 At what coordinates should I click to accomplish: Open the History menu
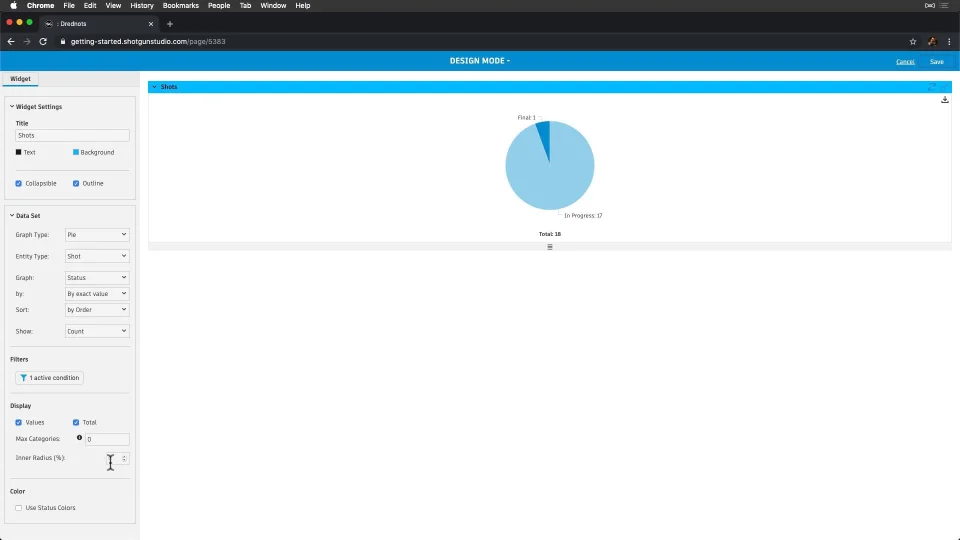[x=142, y=6]
